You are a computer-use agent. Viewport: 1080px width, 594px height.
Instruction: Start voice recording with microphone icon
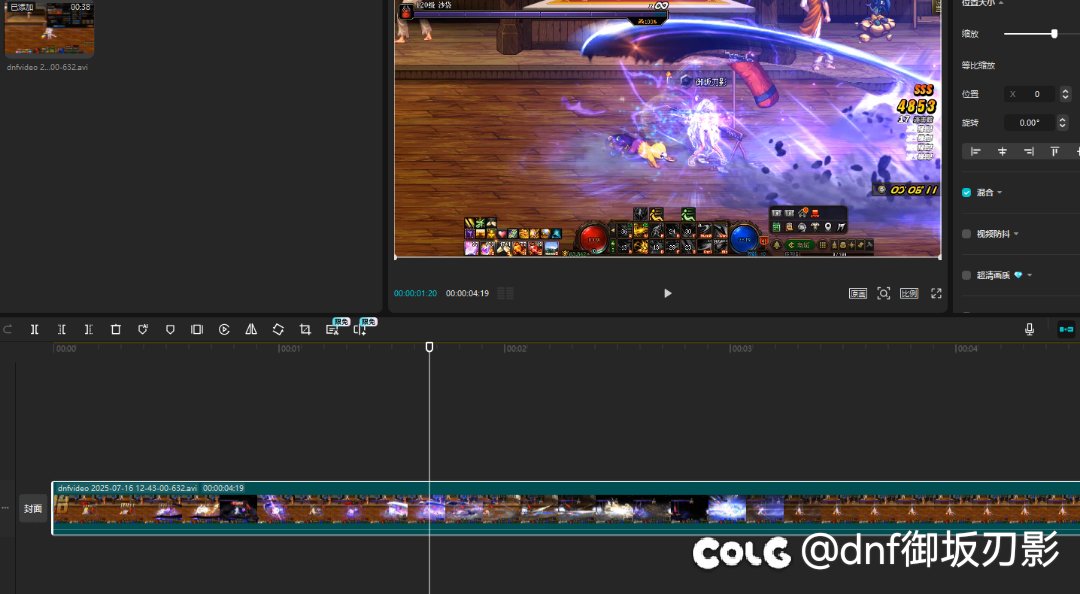tap(1030, 329)
